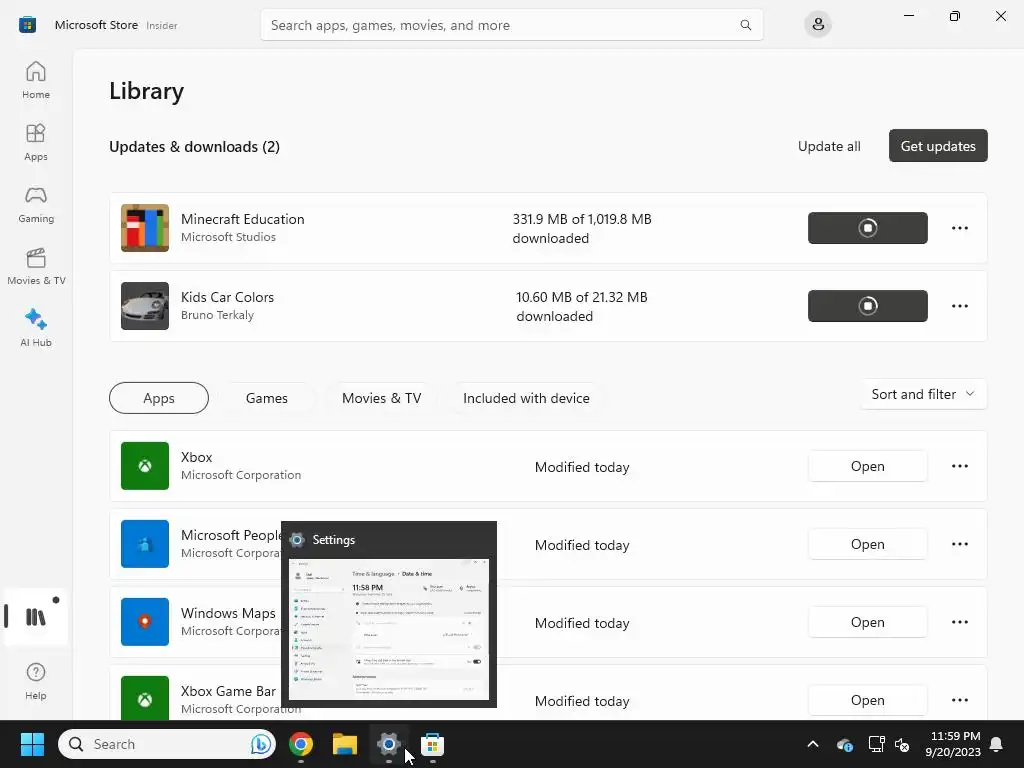Open File Explorer from the taskbar
This screenshot has width=1024, height=768.
(345, 744)
